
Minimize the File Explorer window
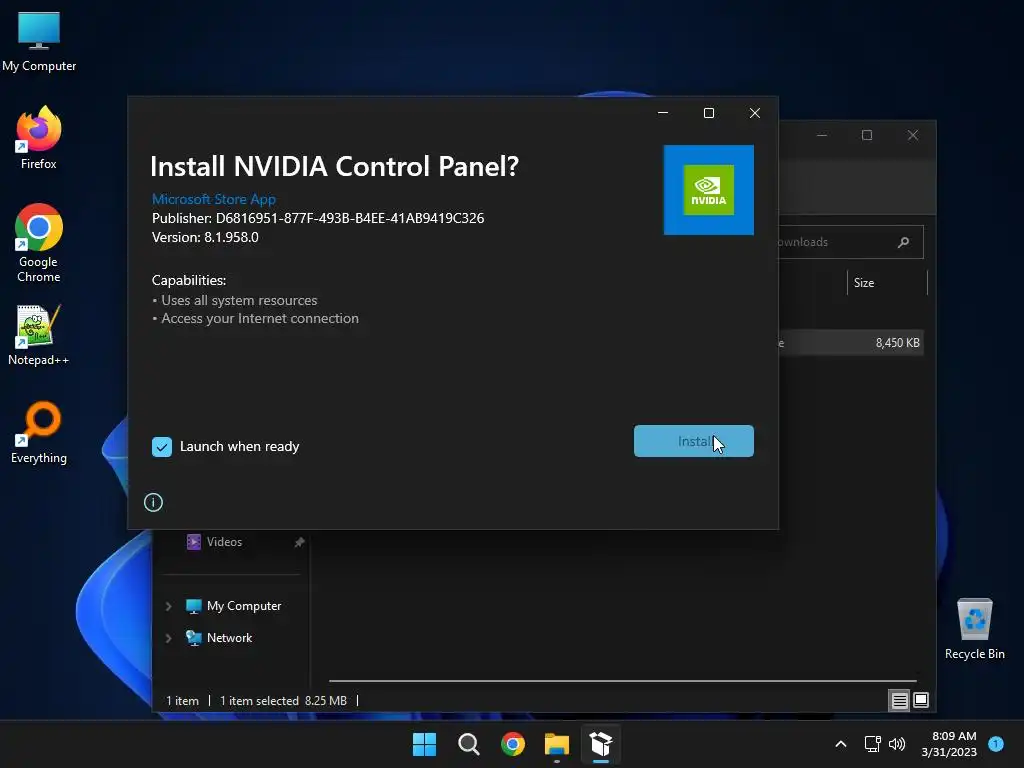coord(822,135)
